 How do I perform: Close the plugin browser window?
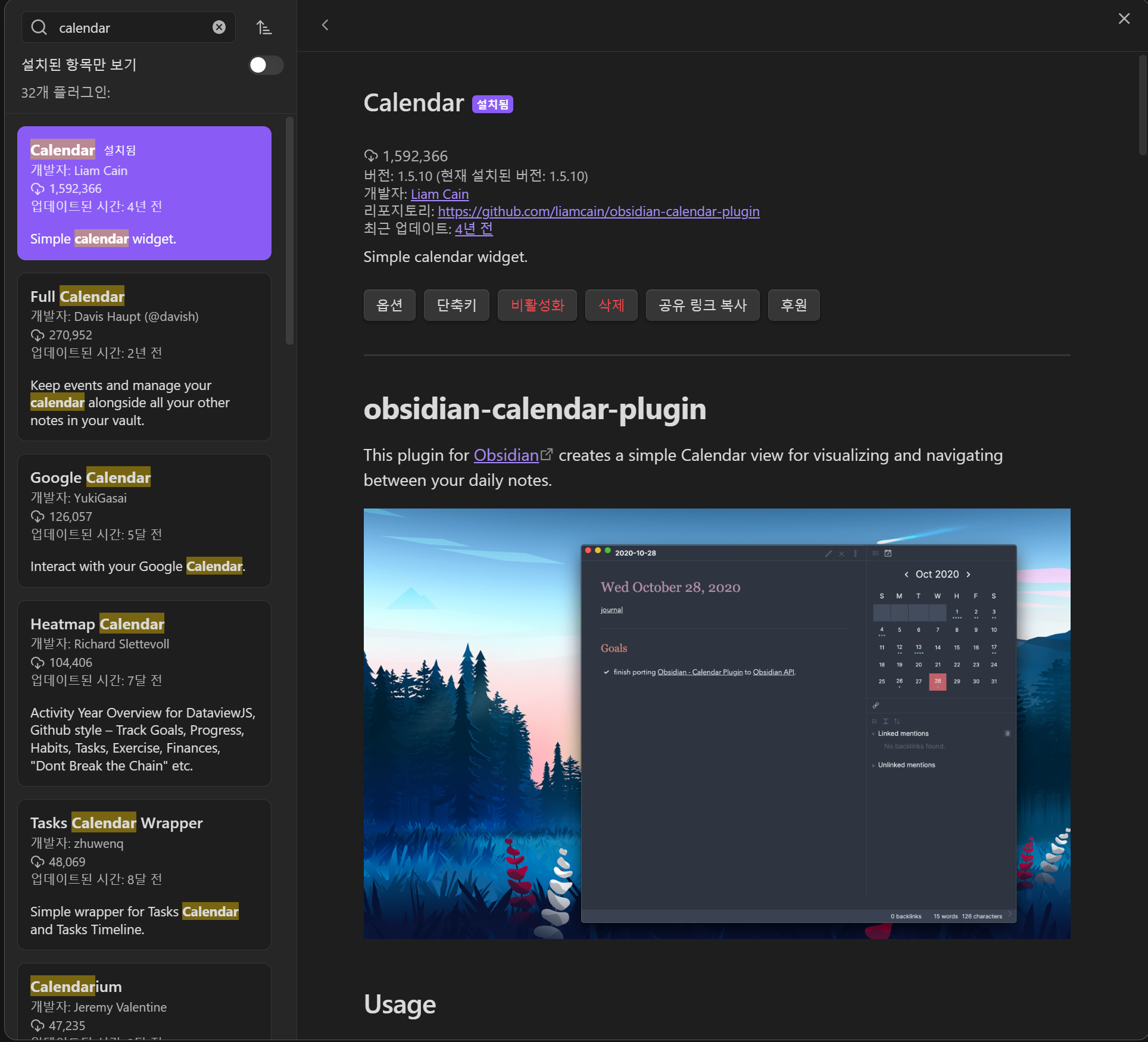click(x=1124, y=18)
